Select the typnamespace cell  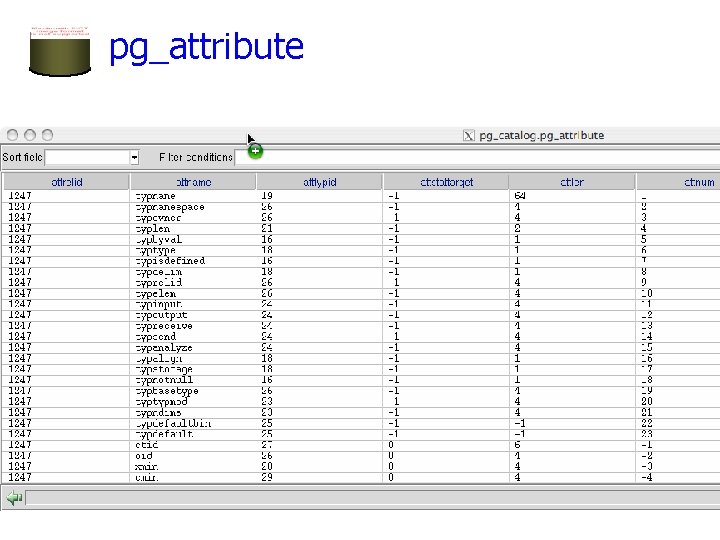pos(193,207)
